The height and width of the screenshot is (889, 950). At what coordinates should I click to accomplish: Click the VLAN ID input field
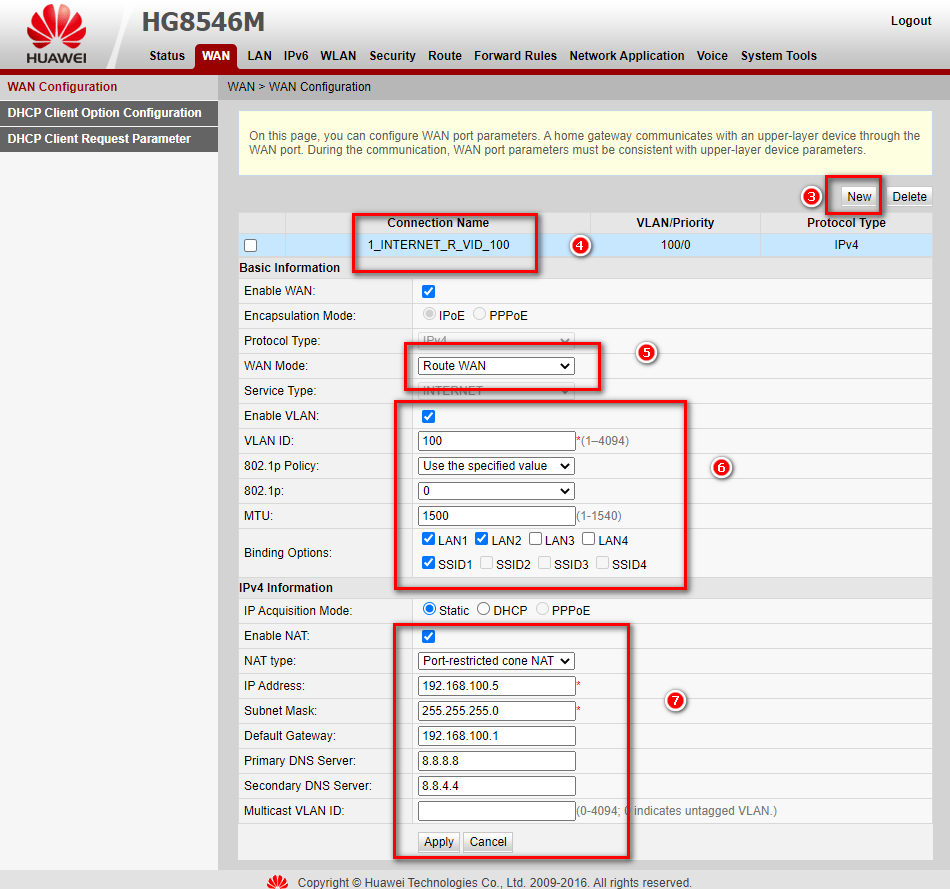[x=496, y=441]
